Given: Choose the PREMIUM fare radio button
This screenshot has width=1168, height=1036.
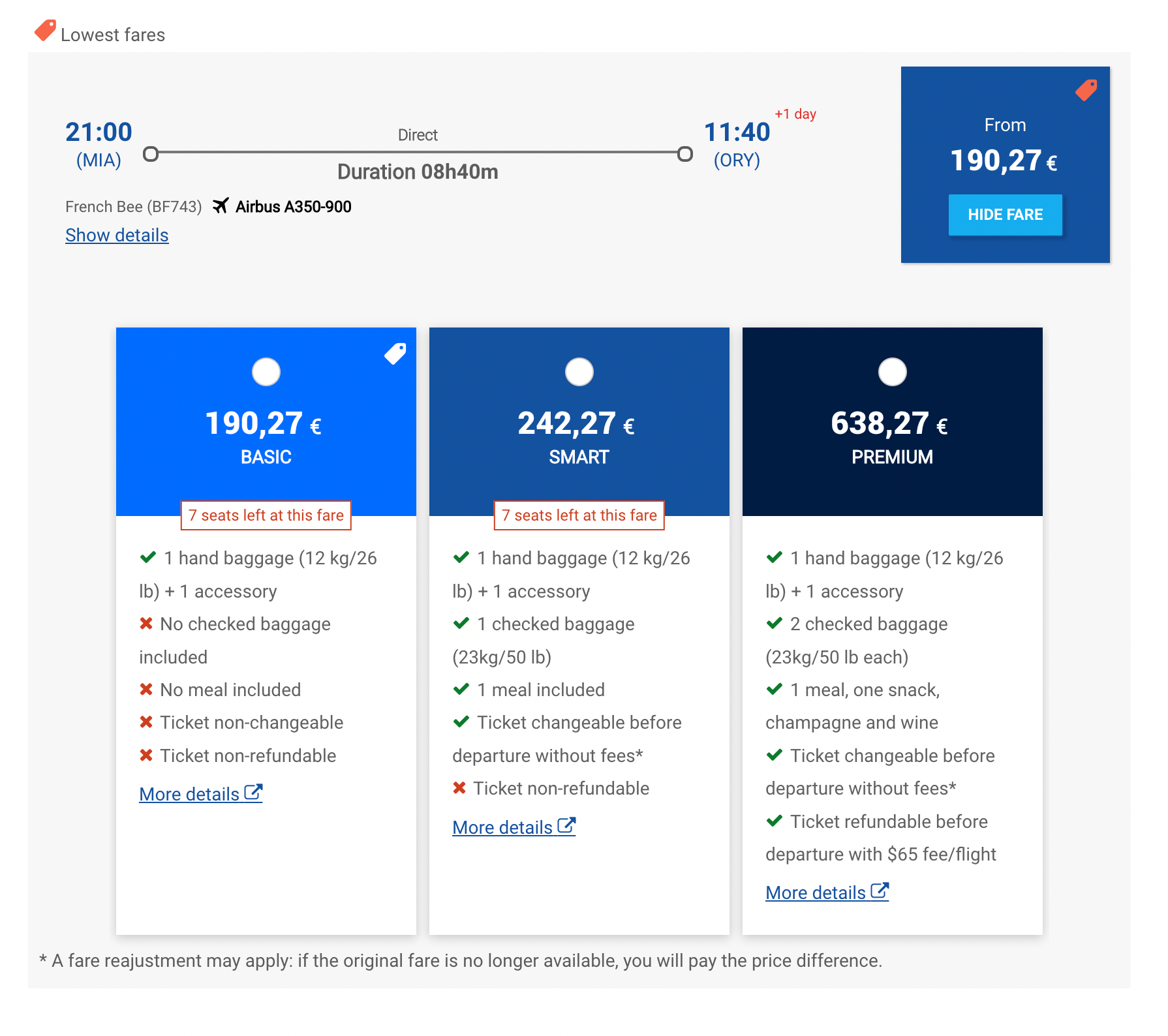Looking at the screenshot, I should (x=892, y=372).
